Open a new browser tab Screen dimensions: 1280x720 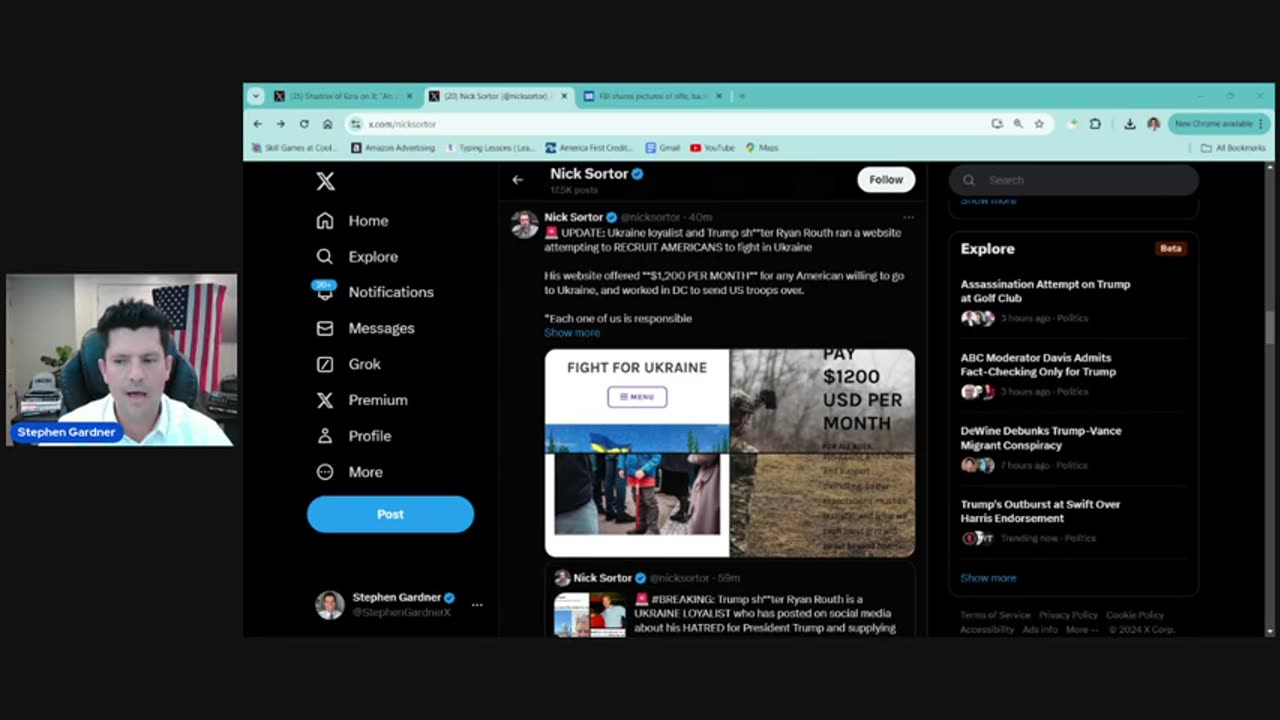[742, 96]
